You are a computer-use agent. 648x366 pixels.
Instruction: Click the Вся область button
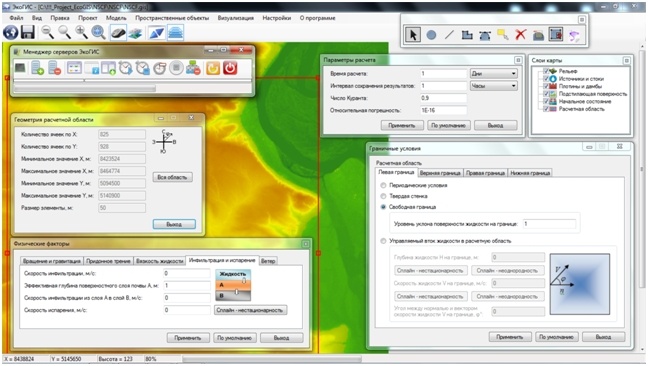click(x=172, y=177)
